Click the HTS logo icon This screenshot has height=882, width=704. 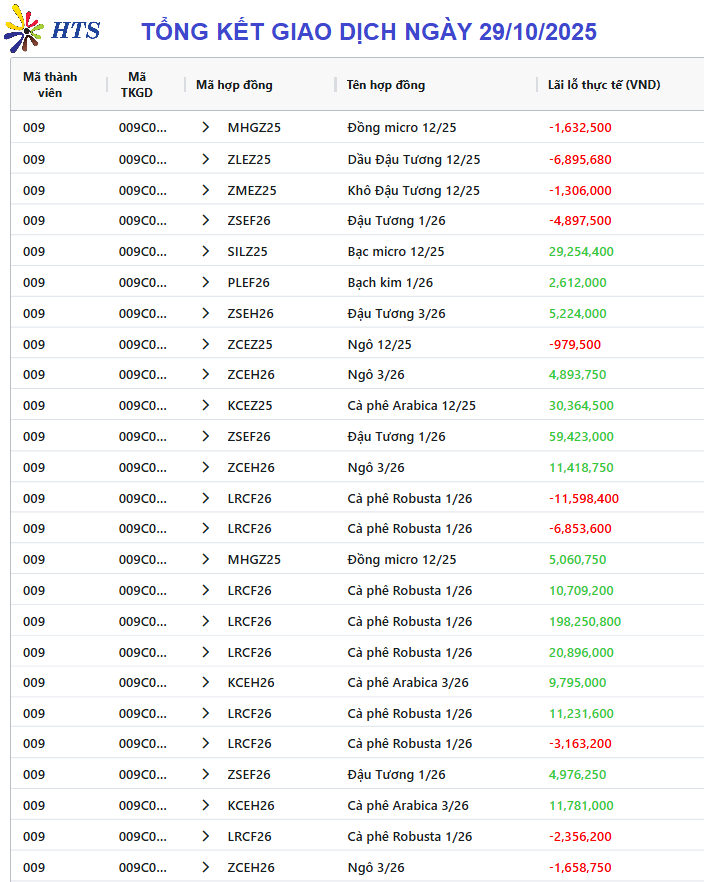24,30
